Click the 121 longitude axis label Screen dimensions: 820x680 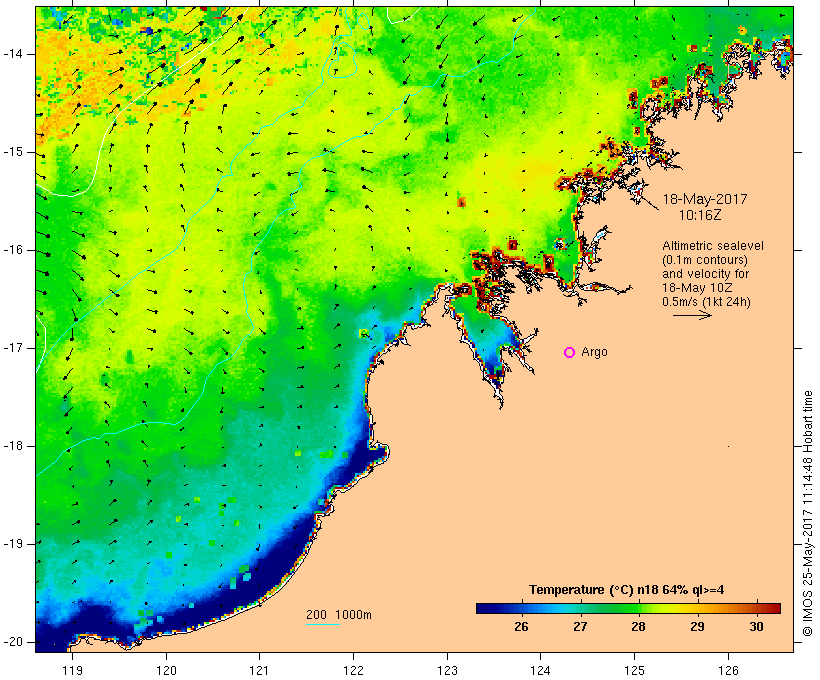click(x=259, y=670)
